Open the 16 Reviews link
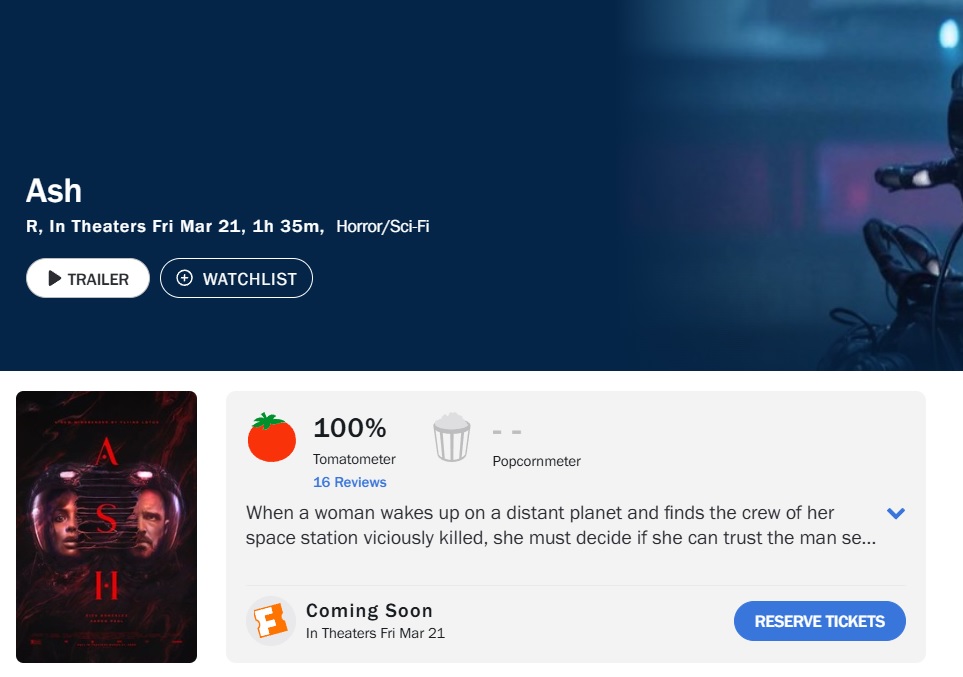The height and width of the screenshot is (677, 963). coord(349,482)
